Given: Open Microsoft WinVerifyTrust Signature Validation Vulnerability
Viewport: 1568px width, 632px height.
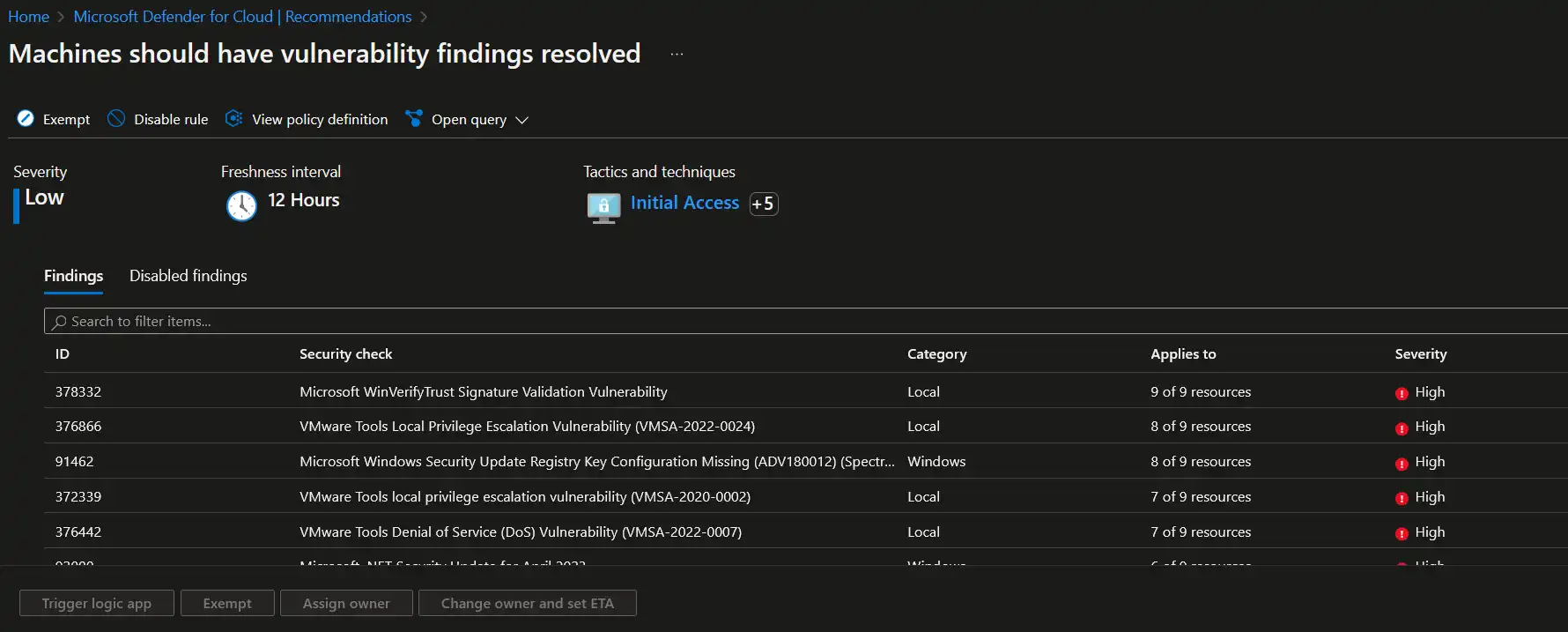Looking at the screenshot, I should point(484,391).
